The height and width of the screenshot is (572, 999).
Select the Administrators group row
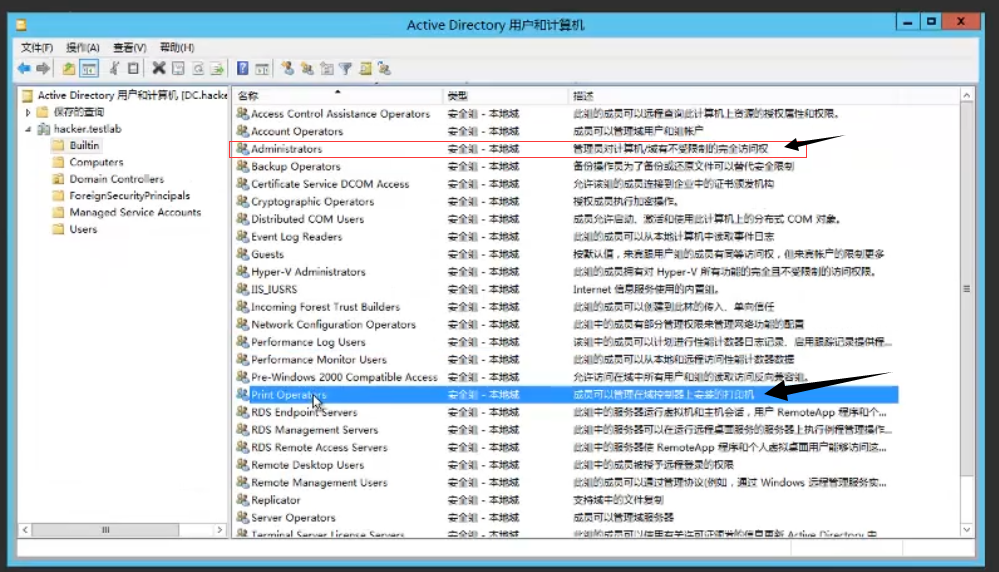(286, 148)
